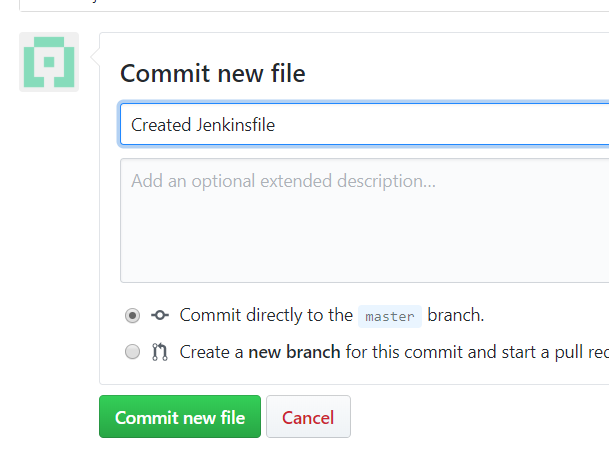609x470 pixels.
Task: Click the word Created in the commit message
Action: (x=161, y=125)
